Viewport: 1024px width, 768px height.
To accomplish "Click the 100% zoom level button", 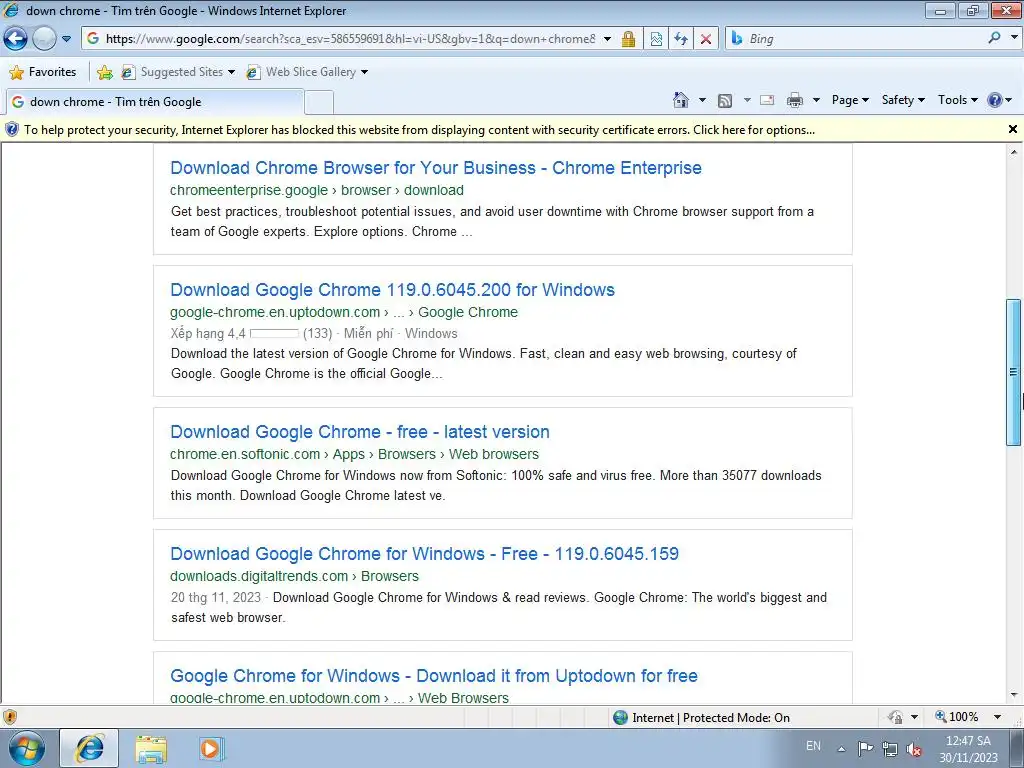I will click(x=957, y=717).
